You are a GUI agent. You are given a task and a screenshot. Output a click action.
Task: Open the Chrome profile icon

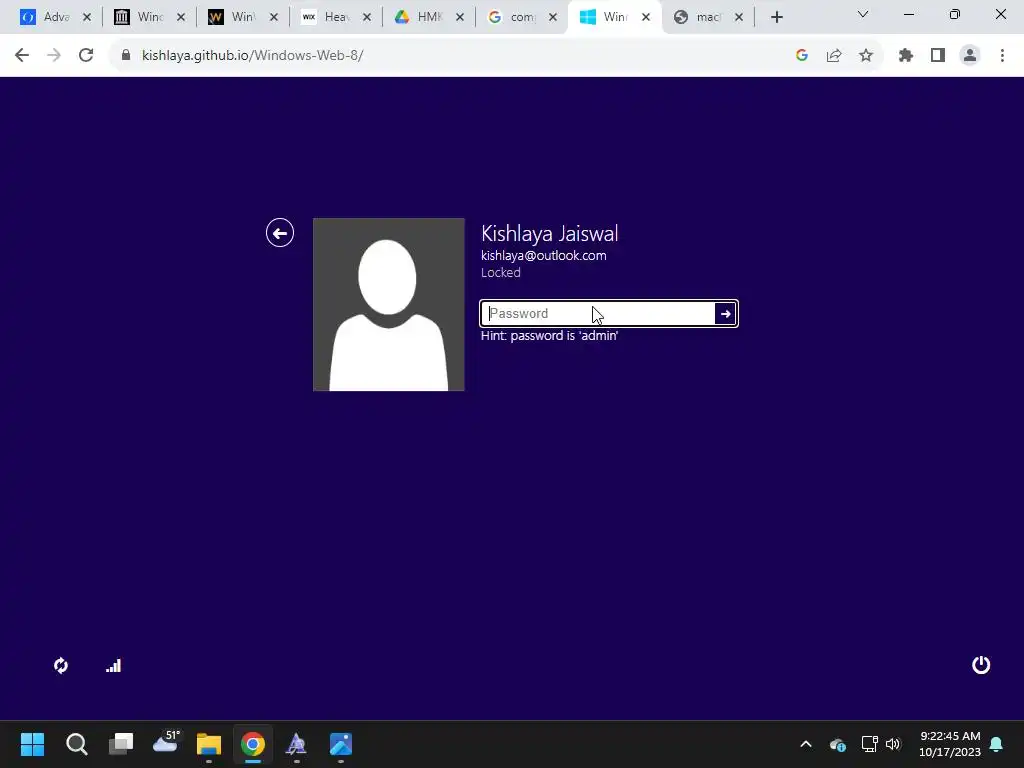click(970, 56)
